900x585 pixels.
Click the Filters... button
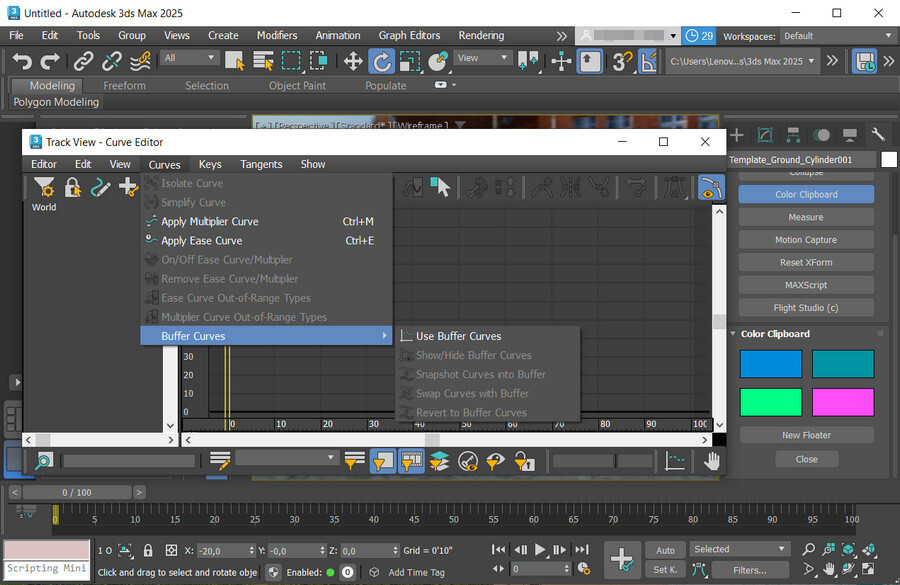click(x=750, y=570)
